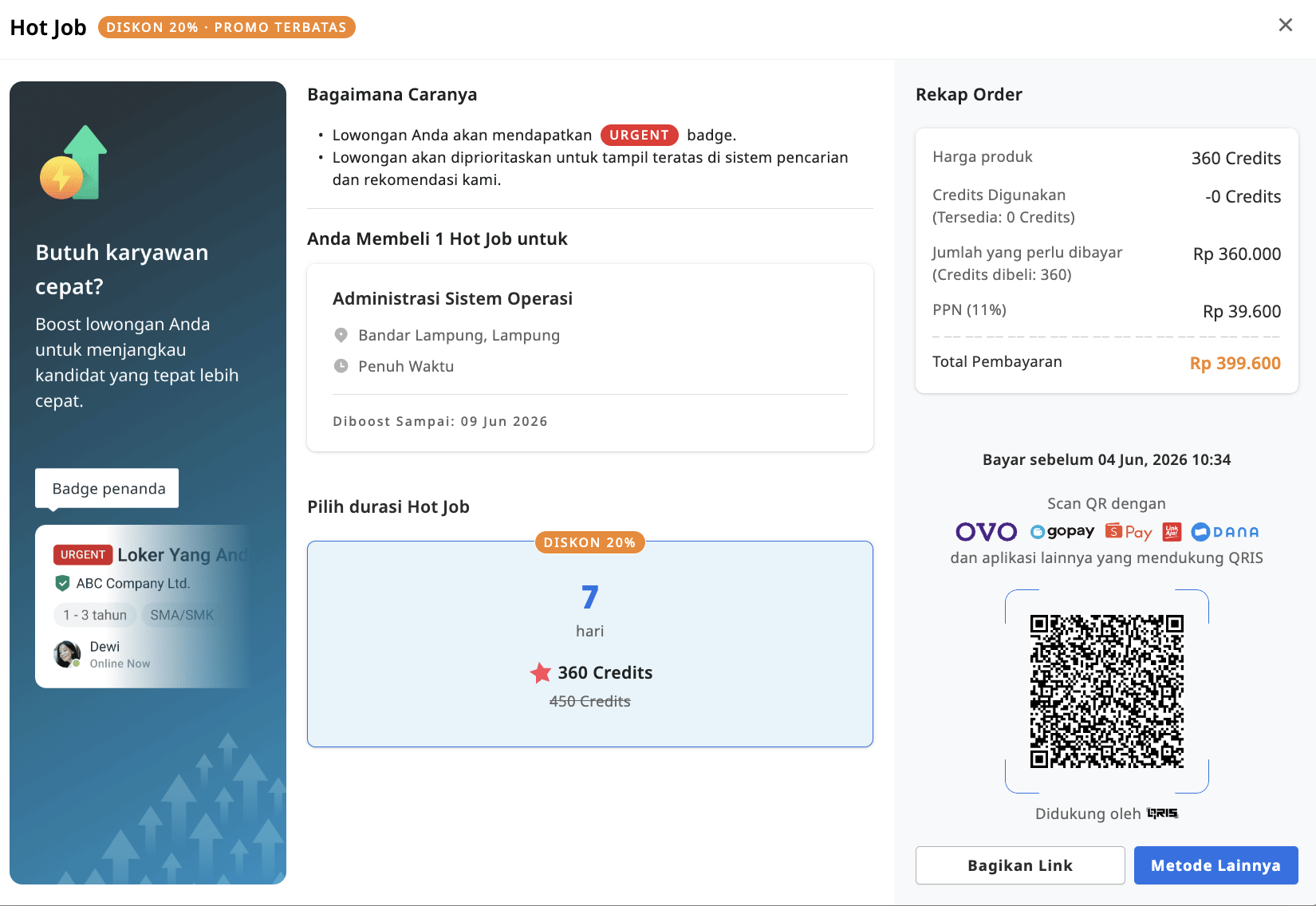Click the SMA/SMK chip

(x=182, y=615)
